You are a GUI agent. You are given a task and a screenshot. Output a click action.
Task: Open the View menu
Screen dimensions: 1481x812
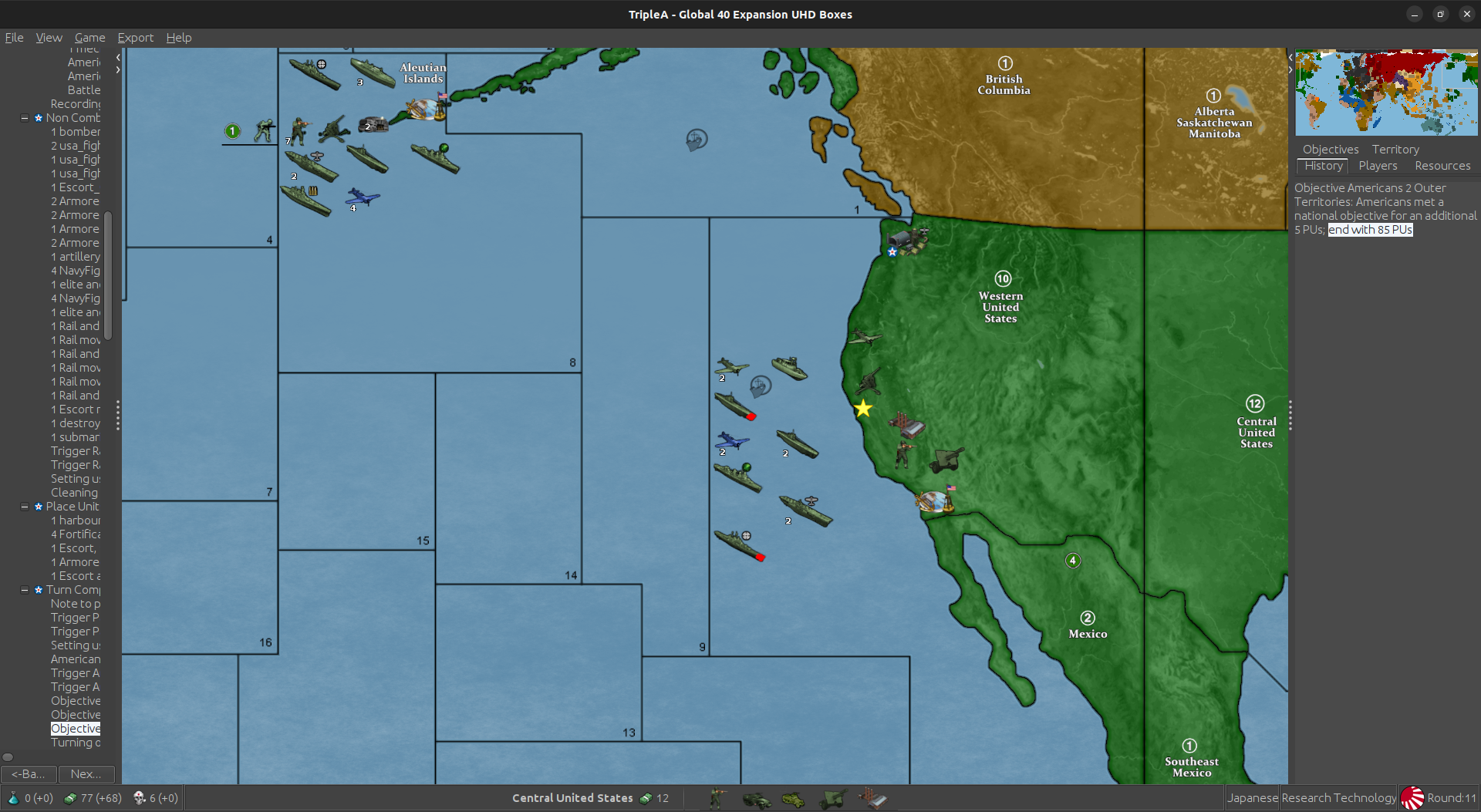point(49,37)
